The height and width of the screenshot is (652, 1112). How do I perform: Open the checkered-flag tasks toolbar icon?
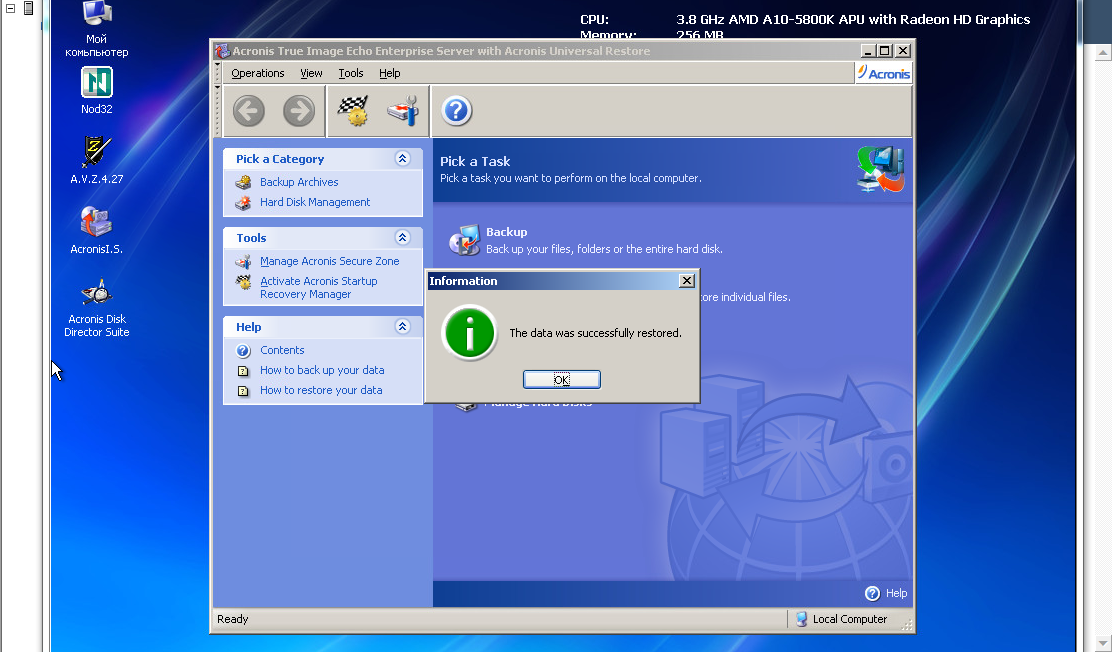(352, 111)
